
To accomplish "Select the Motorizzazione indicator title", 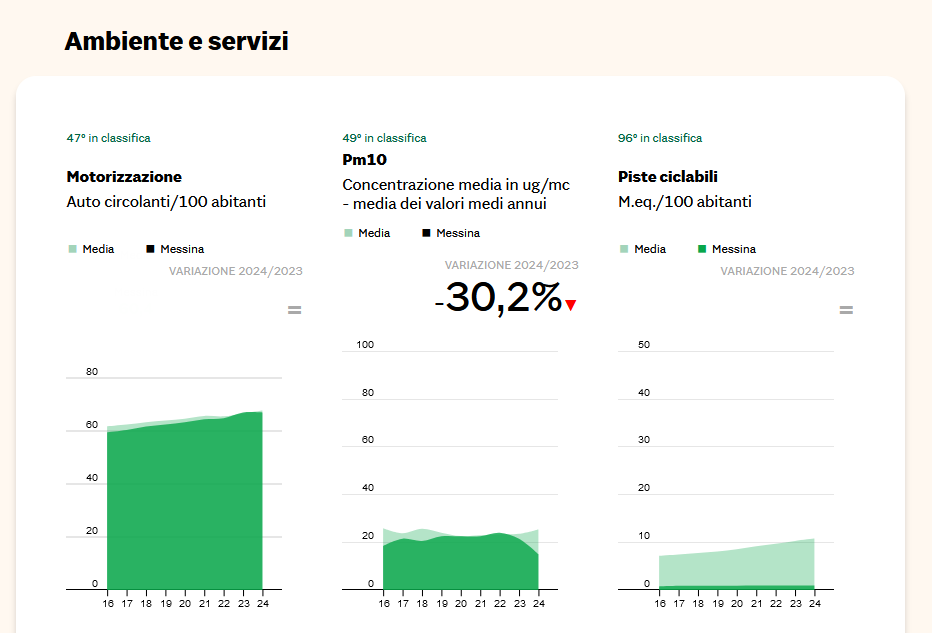I will click(124, 177).
